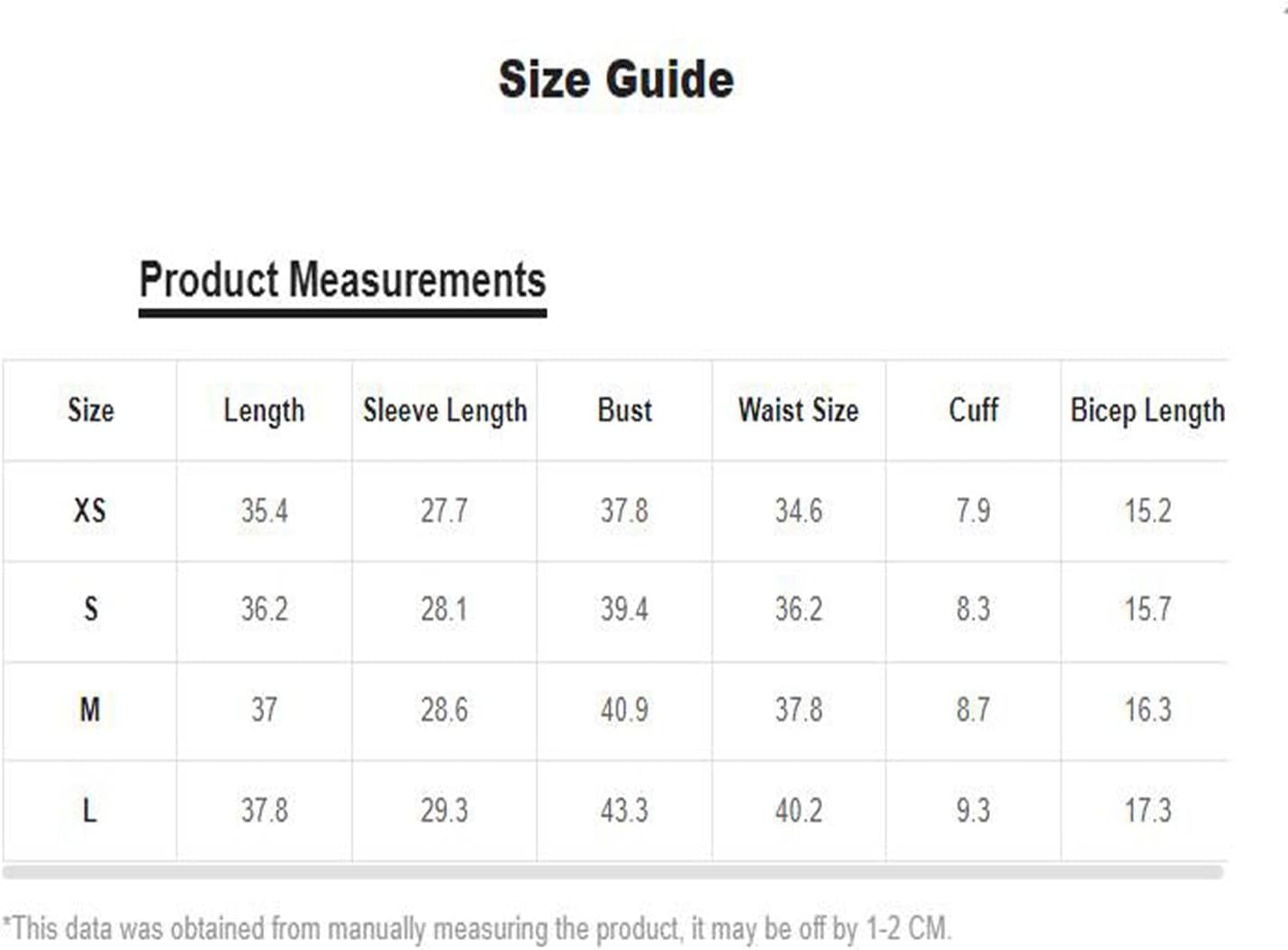The image size is (1288, 950).
Task: Click the manual measurement disclaimer note
Action: tap(476, 928)
